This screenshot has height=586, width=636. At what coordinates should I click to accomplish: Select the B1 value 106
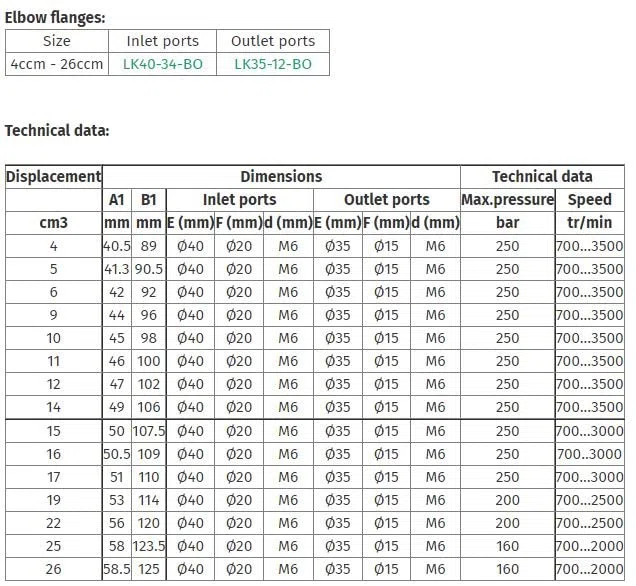148,407
